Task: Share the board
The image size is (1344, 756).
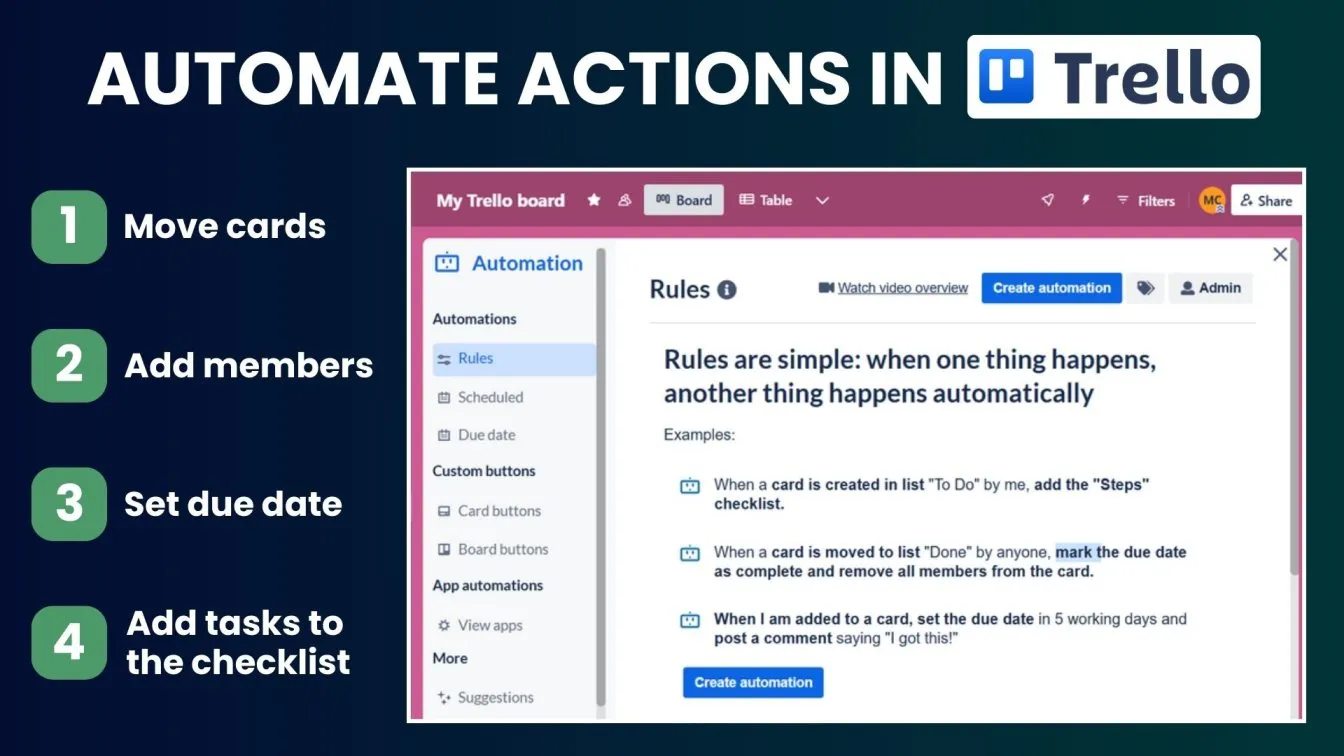Action: coord(1267,200)
